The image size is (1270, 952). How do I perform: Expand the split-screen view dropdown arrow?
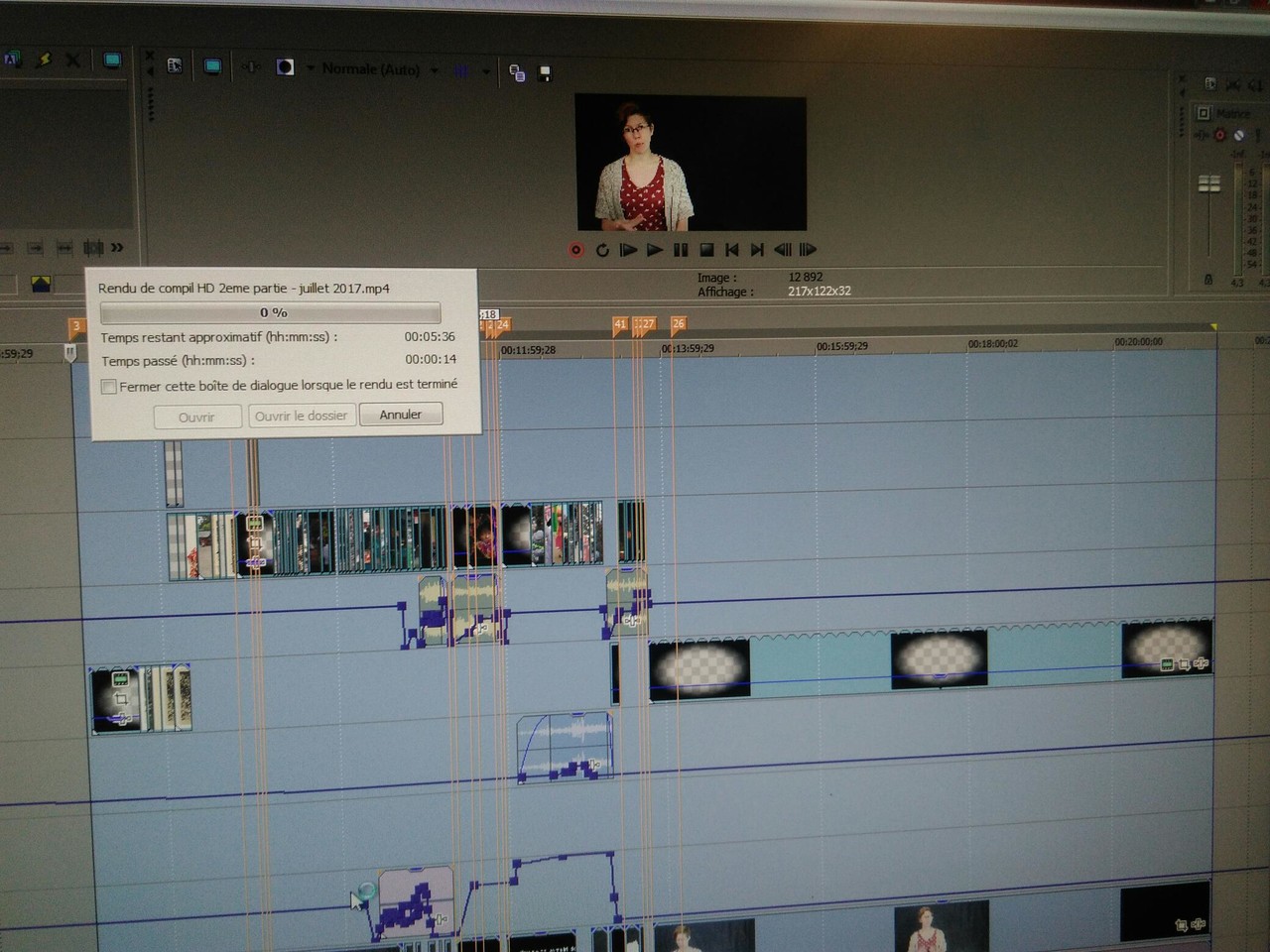tap(310, 68)
